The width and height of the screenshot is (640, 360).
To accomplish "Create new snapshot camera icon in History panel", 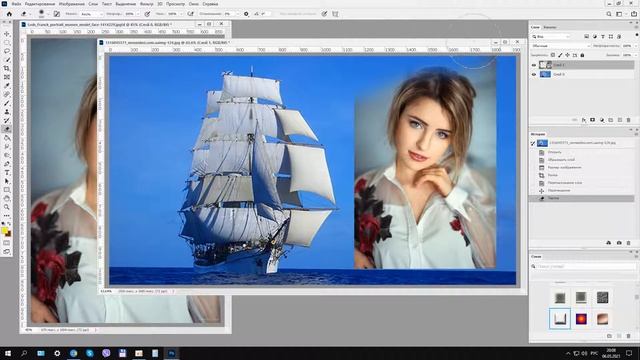I will pyautogui.click(x=619, y=243).
